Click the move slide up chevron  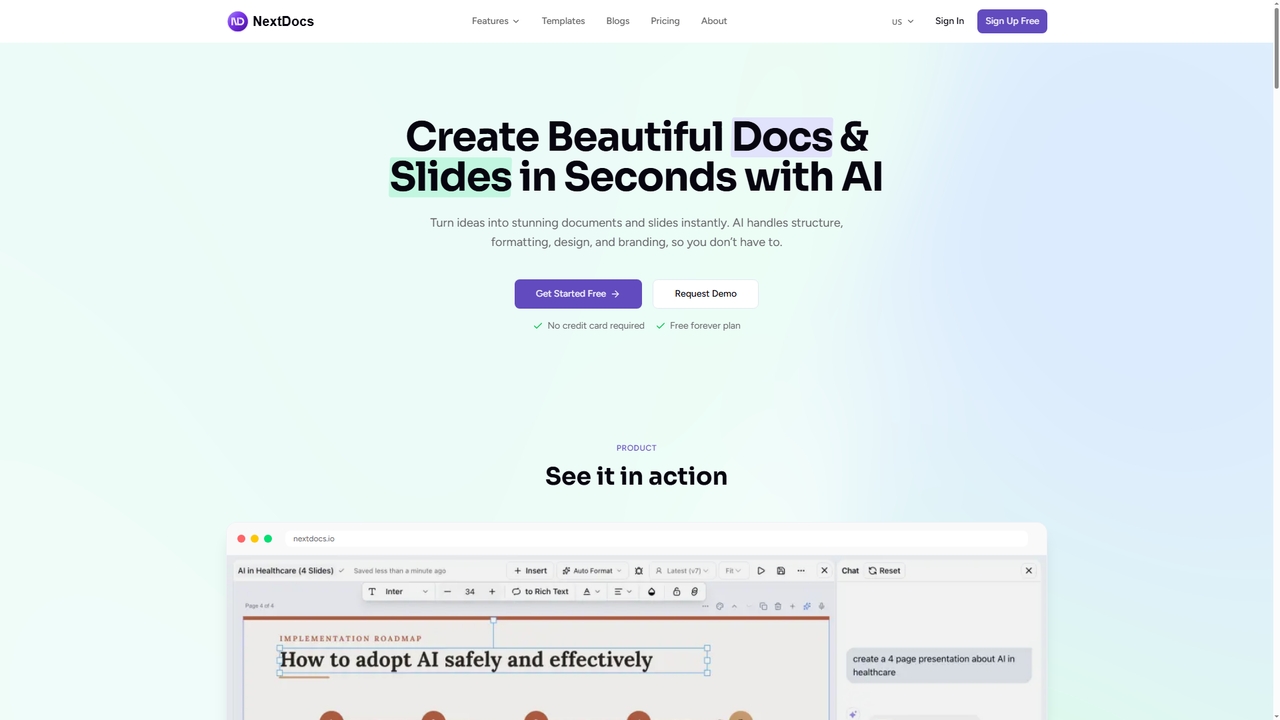pyautogui.click(x=734, y=606)
